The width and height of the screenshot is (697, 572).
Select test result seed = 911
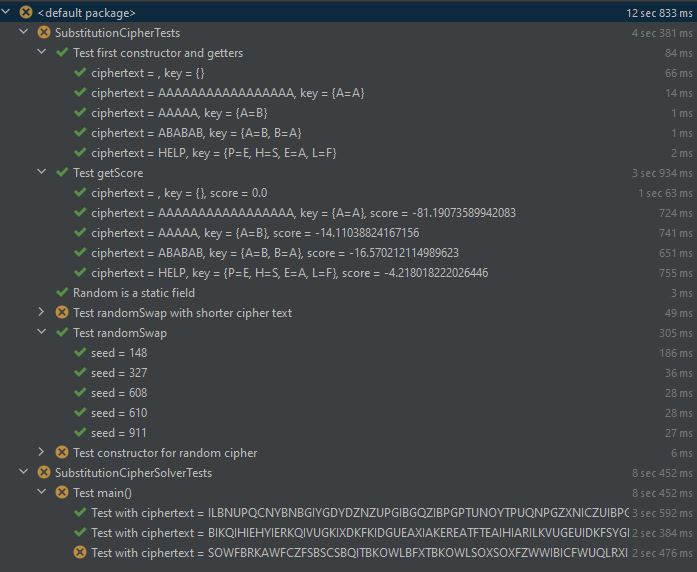coord(117,432)
